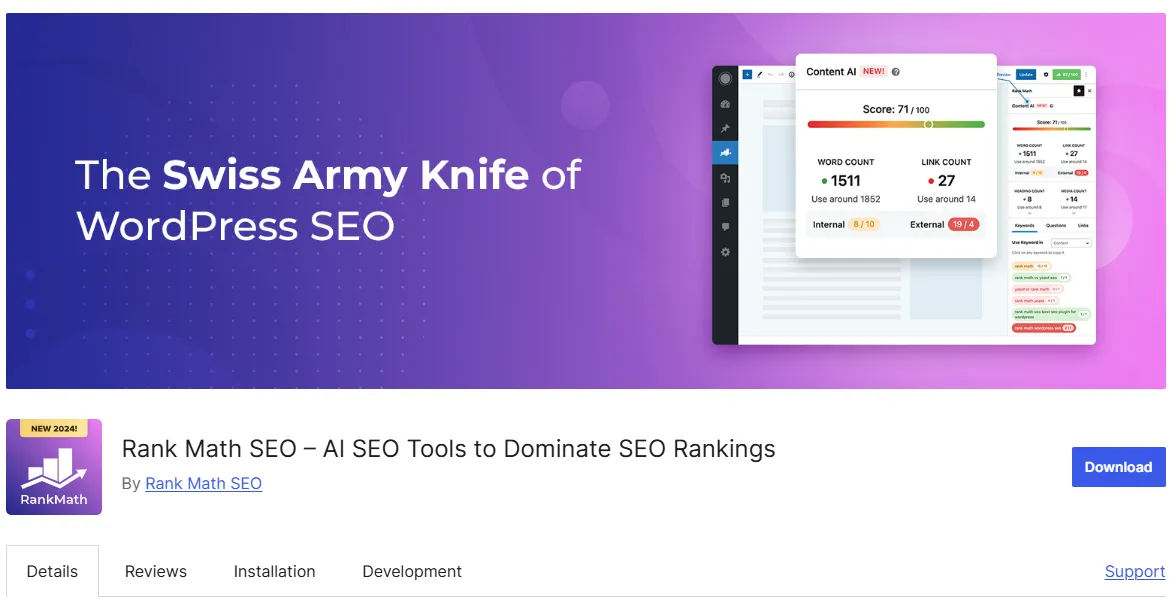Click the Download button
The width and height of the screenshot is (1176, 615).
coord(1118,467)
